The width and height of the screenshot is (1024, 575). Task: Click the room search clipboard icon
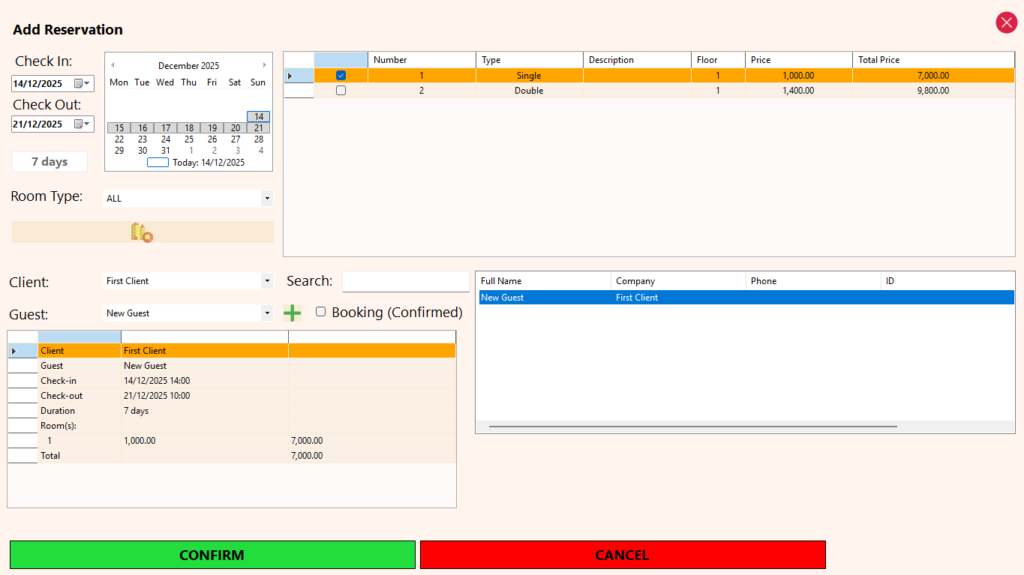(x=141, y=232)
